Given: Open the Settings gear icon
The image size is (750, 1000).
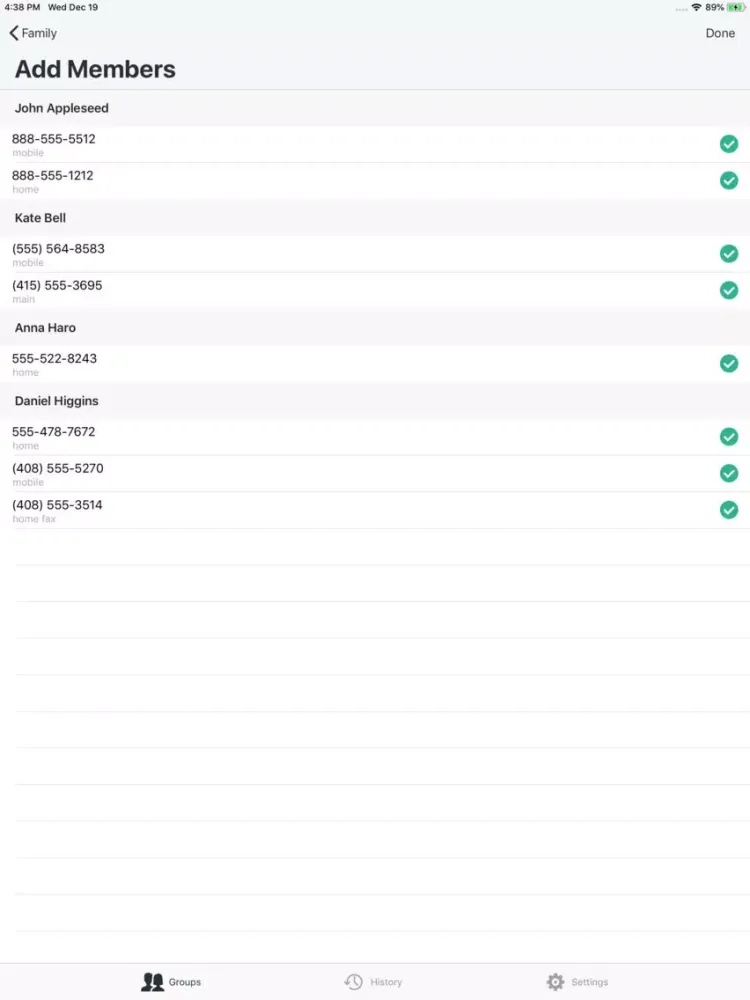Looking at the screenshot, I should (556, 982).
